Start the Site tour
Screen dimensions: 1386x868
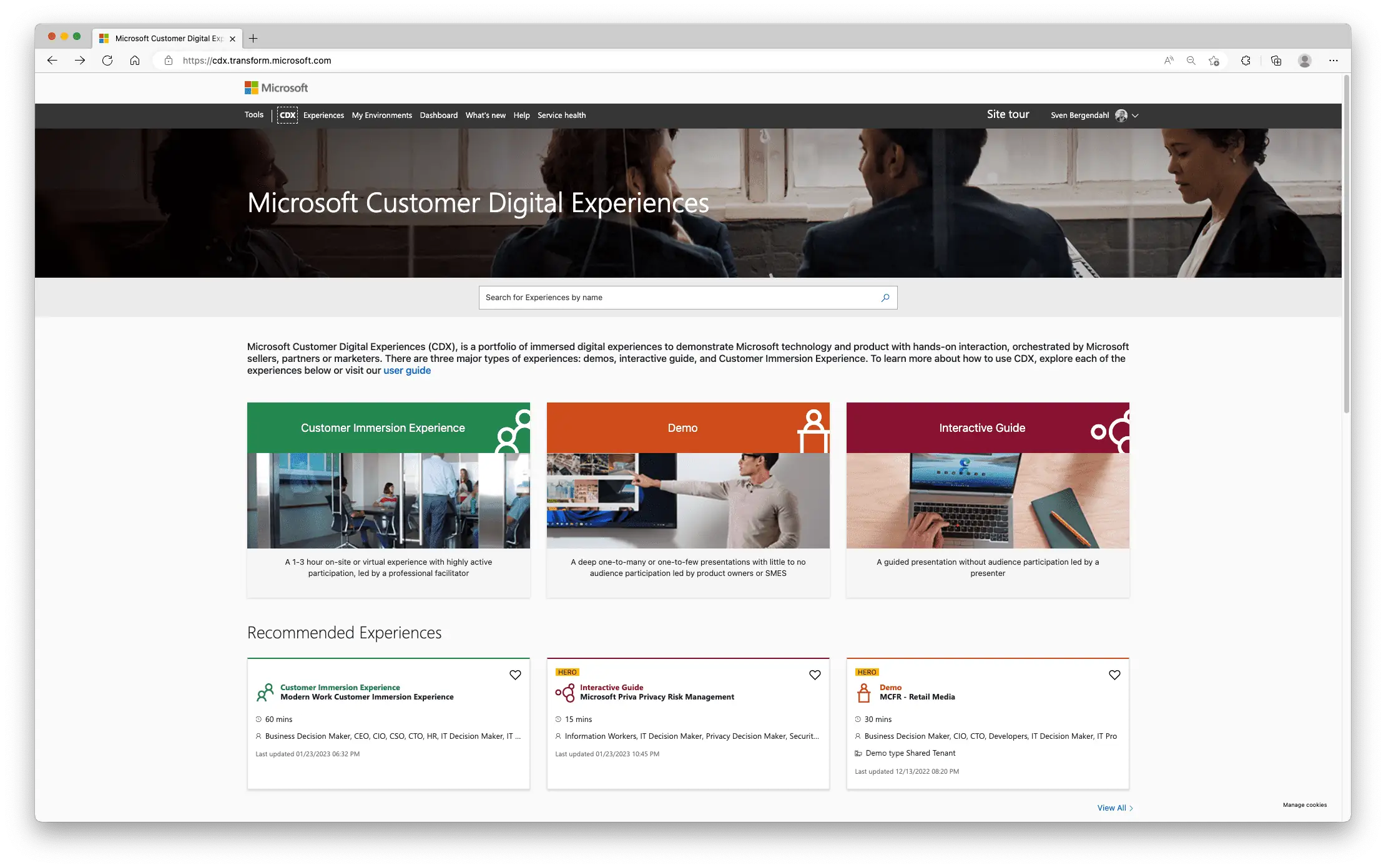[1008, 114]
